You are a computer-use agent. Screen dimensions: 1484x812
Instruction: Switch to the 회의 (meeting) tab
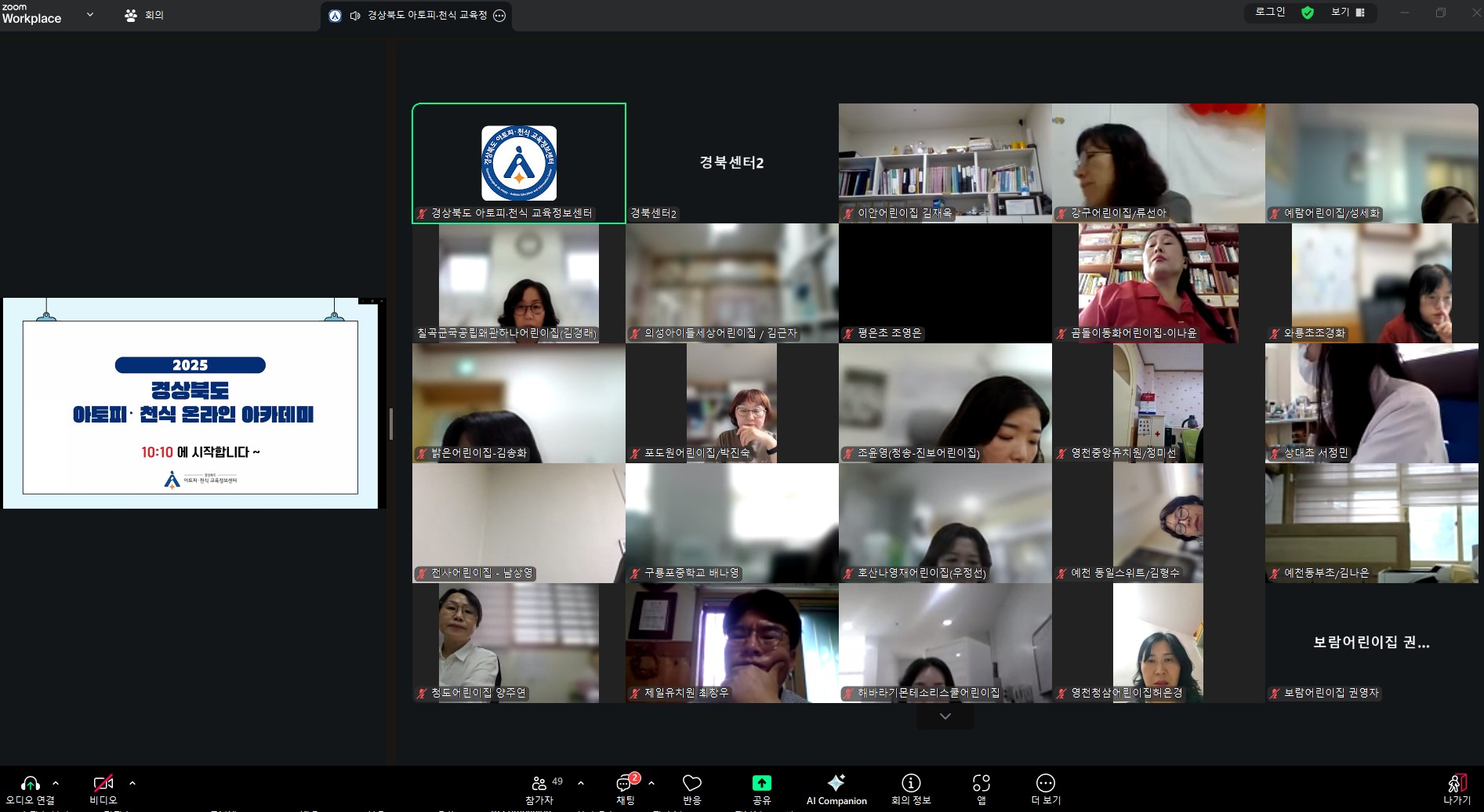(x=144, y=15)
